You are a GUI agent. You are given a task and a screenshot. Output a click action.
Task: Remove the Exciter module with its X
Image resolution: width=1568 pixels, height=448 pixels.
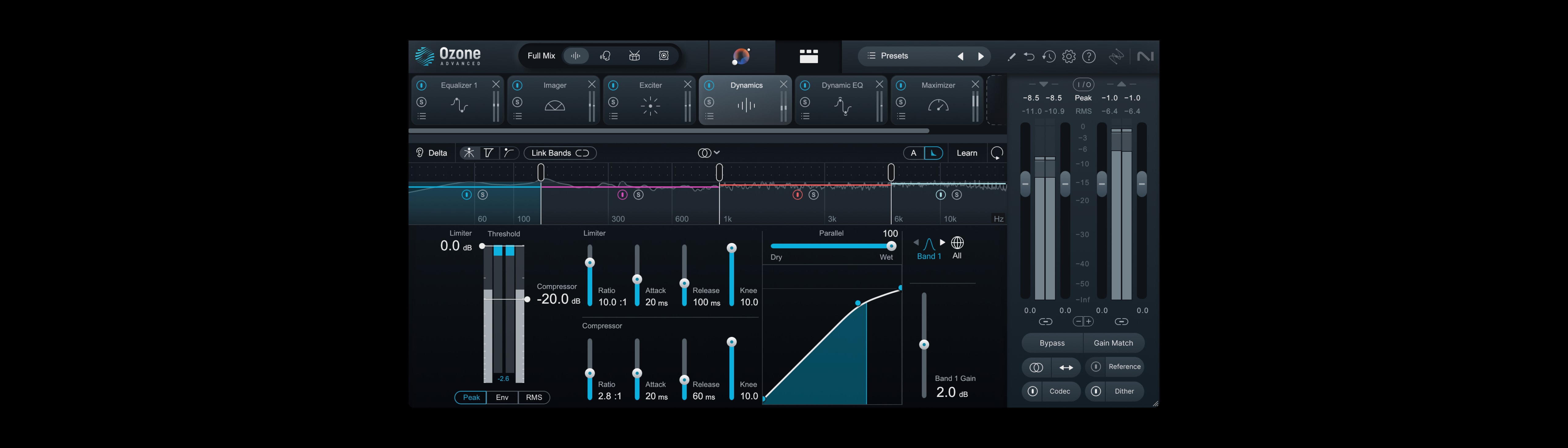pos(687,85)
